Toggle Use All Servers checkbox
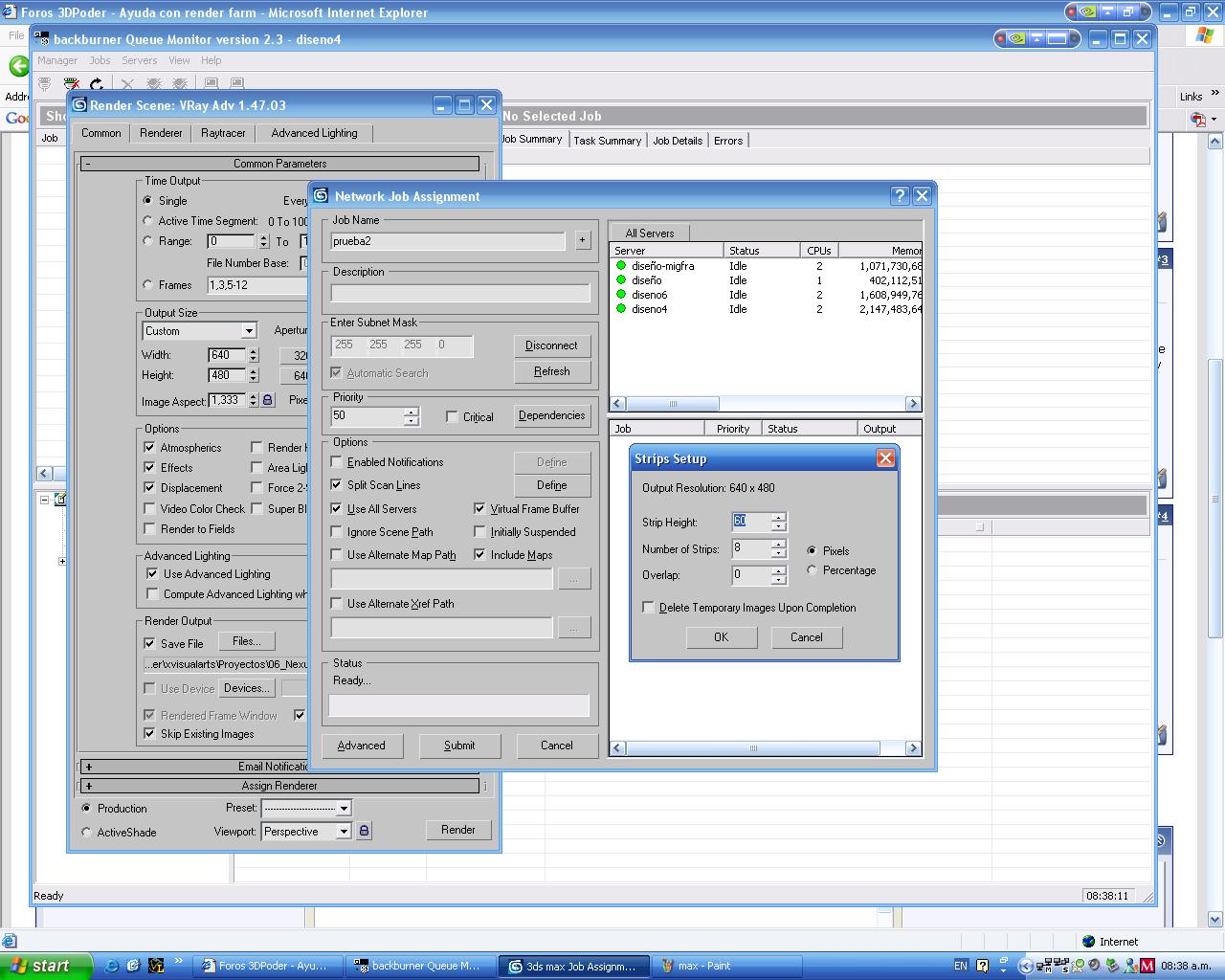Screen dimensions: 1225x980 tap(336, 509)
